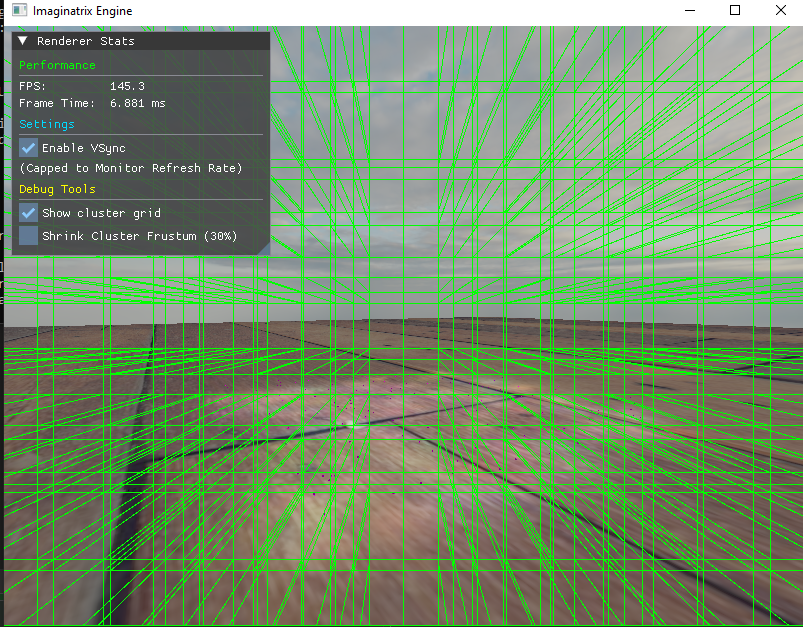Click the Enable VSync label text

tap(84, 148)
